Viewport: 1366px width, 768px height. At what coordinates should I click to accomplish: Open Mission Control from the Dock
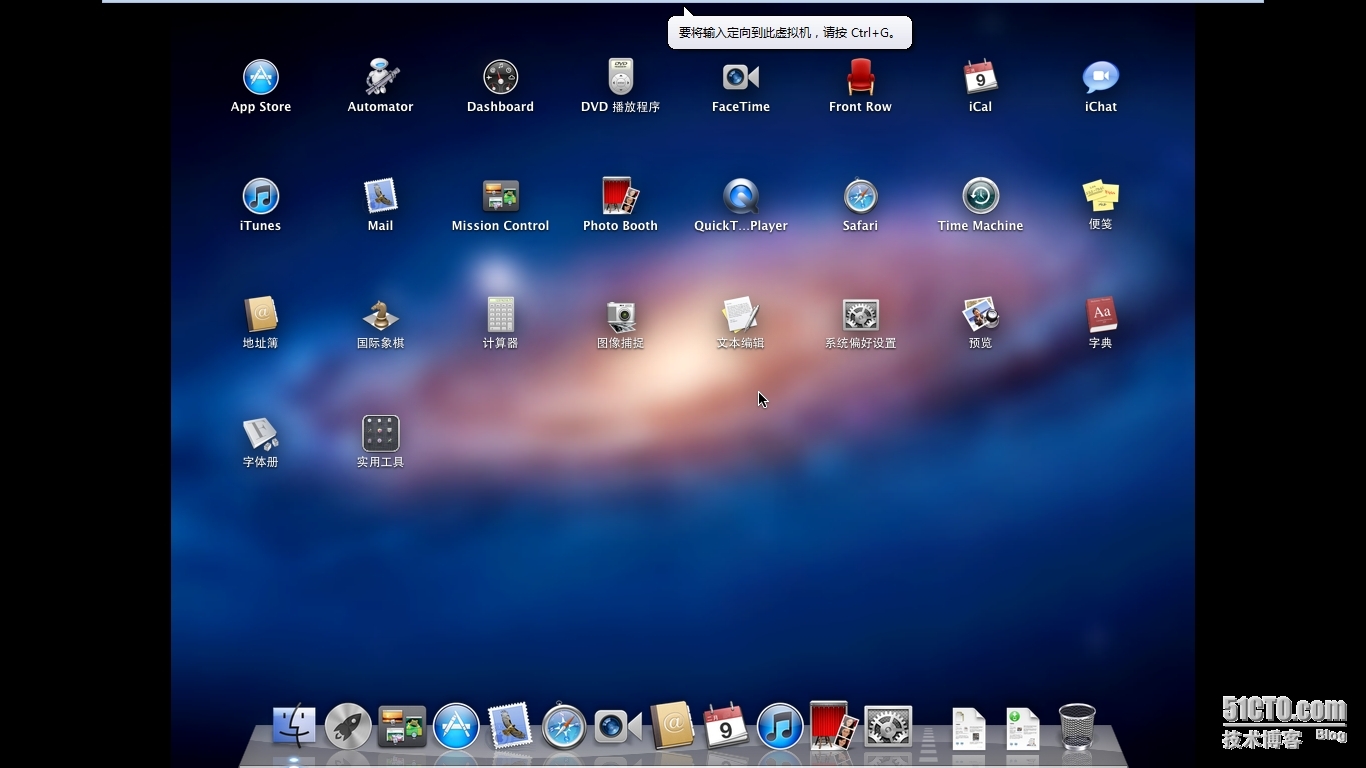pos(402,727)
